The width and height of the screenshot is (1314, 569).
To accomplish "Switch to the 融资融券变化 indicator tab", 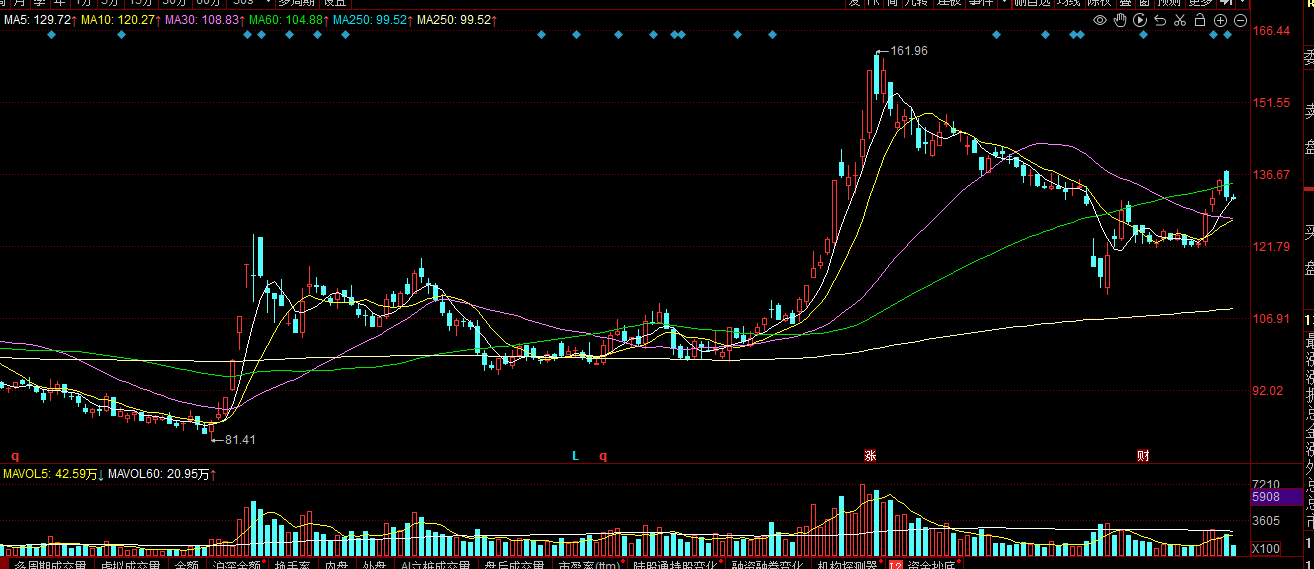I will coord(767,564).
